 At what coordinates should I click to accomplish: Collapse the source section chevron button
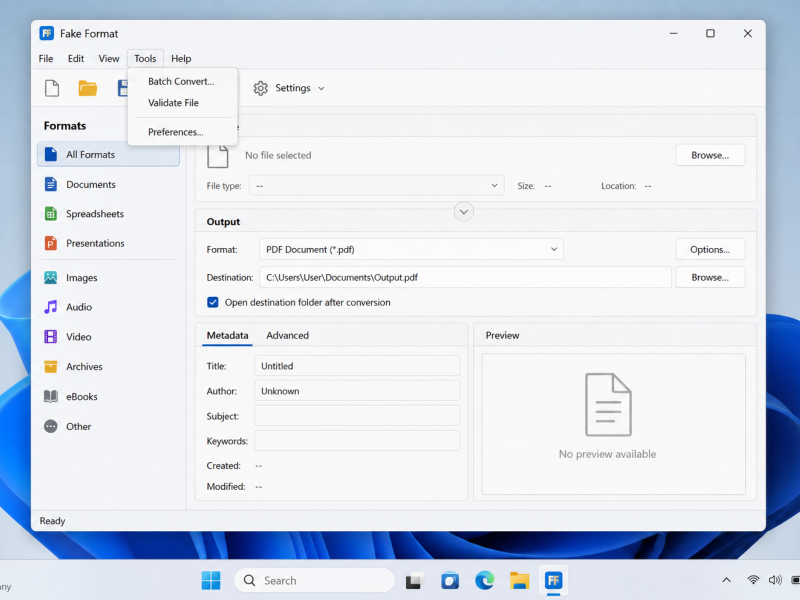464,212
